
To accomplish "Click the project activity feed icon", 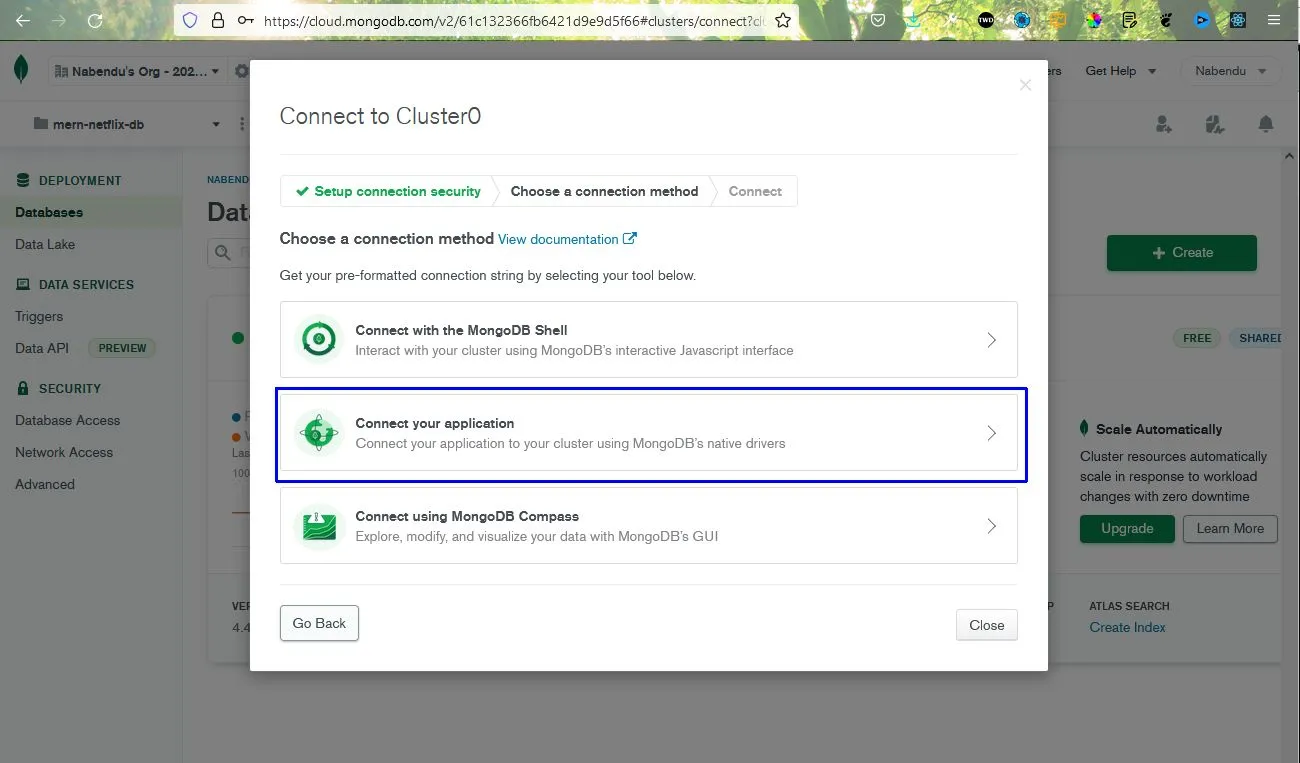I will (x=1214, y=124).
